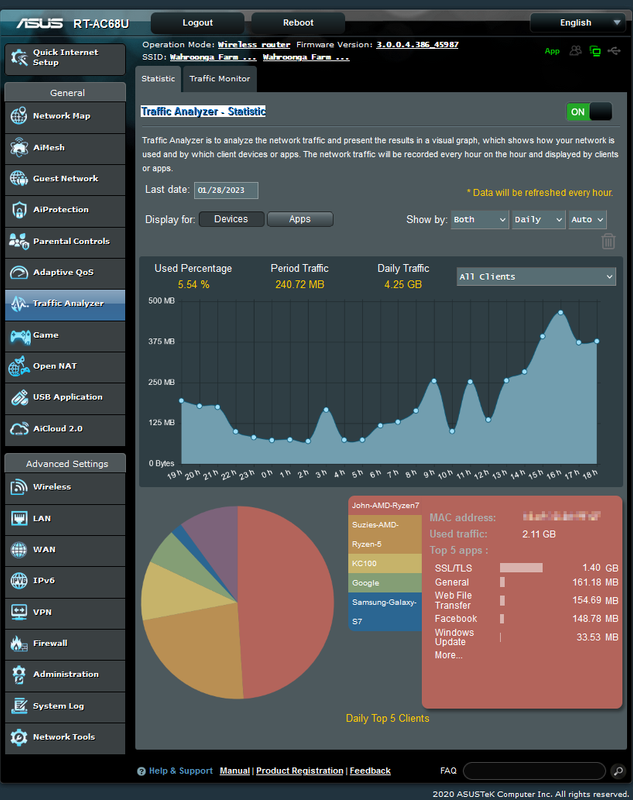This screenshot has width=633, height=800.
Task: Click the FAQ search magnifier icon
Action: (x=618, y=771)
